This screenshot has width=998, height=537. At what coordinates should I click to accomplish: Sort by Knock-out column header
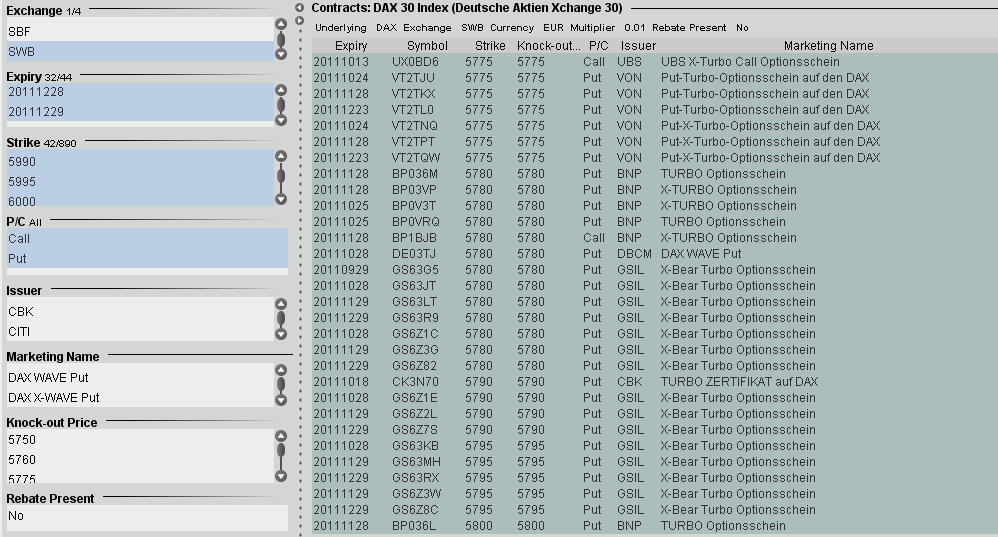coord(549,46)
